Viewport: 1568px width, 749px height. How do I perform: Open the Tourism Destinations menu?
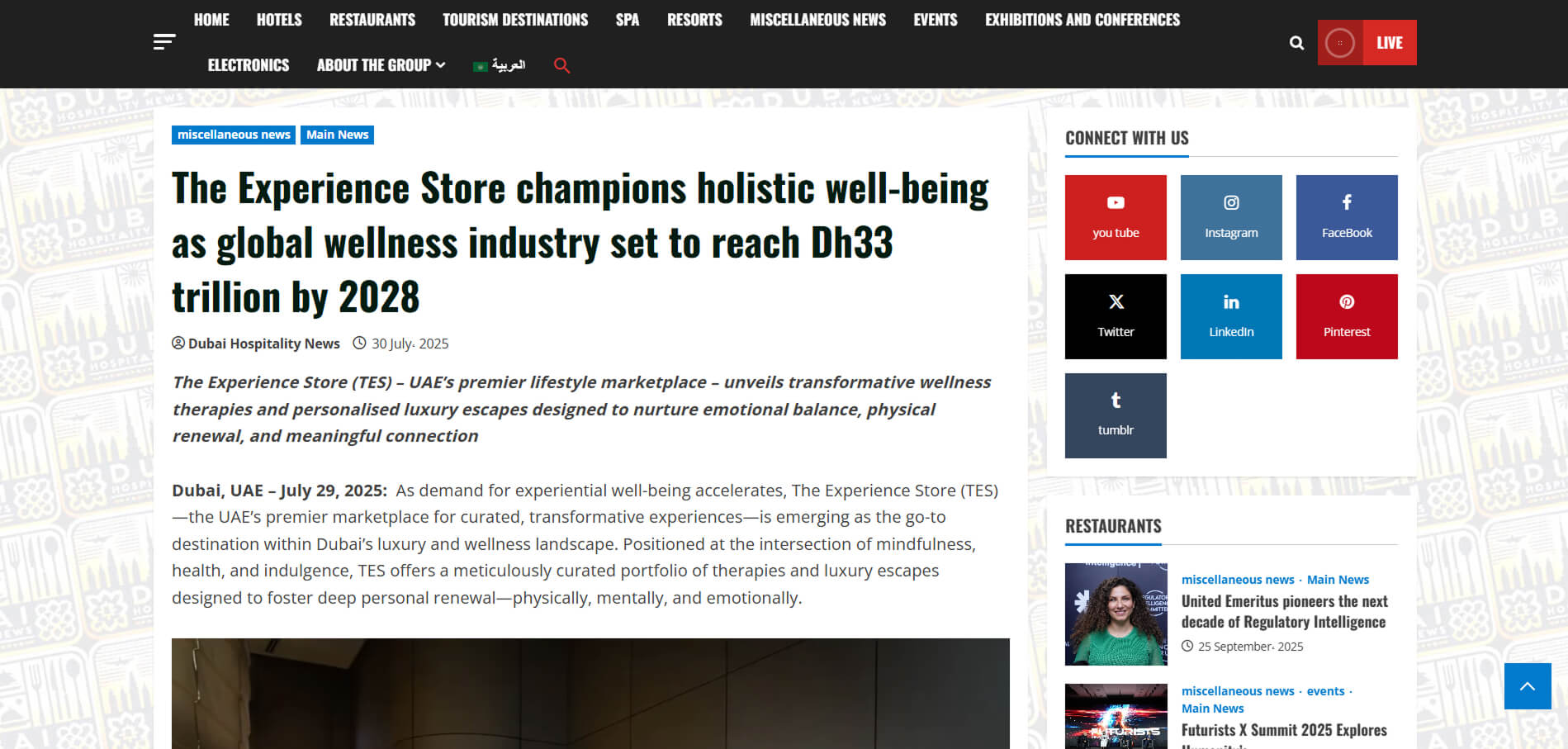coord(515,20)
